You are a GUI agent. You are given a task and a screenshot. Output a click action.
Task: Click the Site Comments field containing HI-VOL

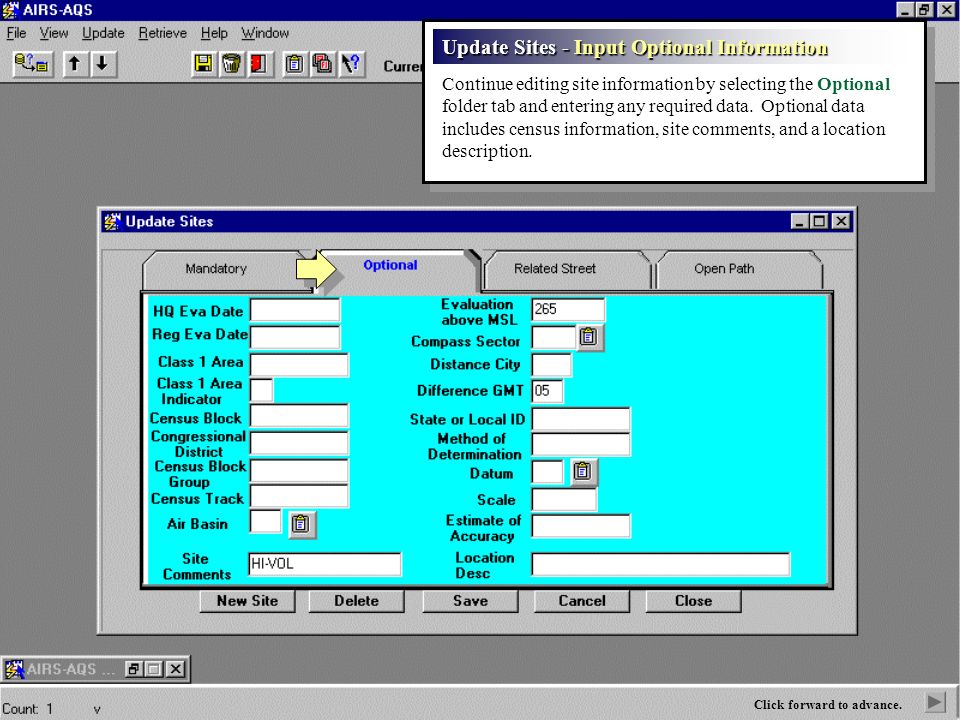324,564
